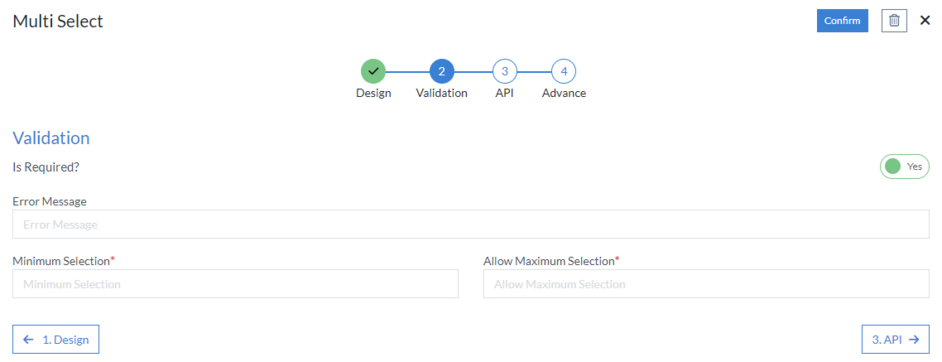Toggle the Is Required switch
Viewport: 942px width, 362px height.
pos(904,166)
